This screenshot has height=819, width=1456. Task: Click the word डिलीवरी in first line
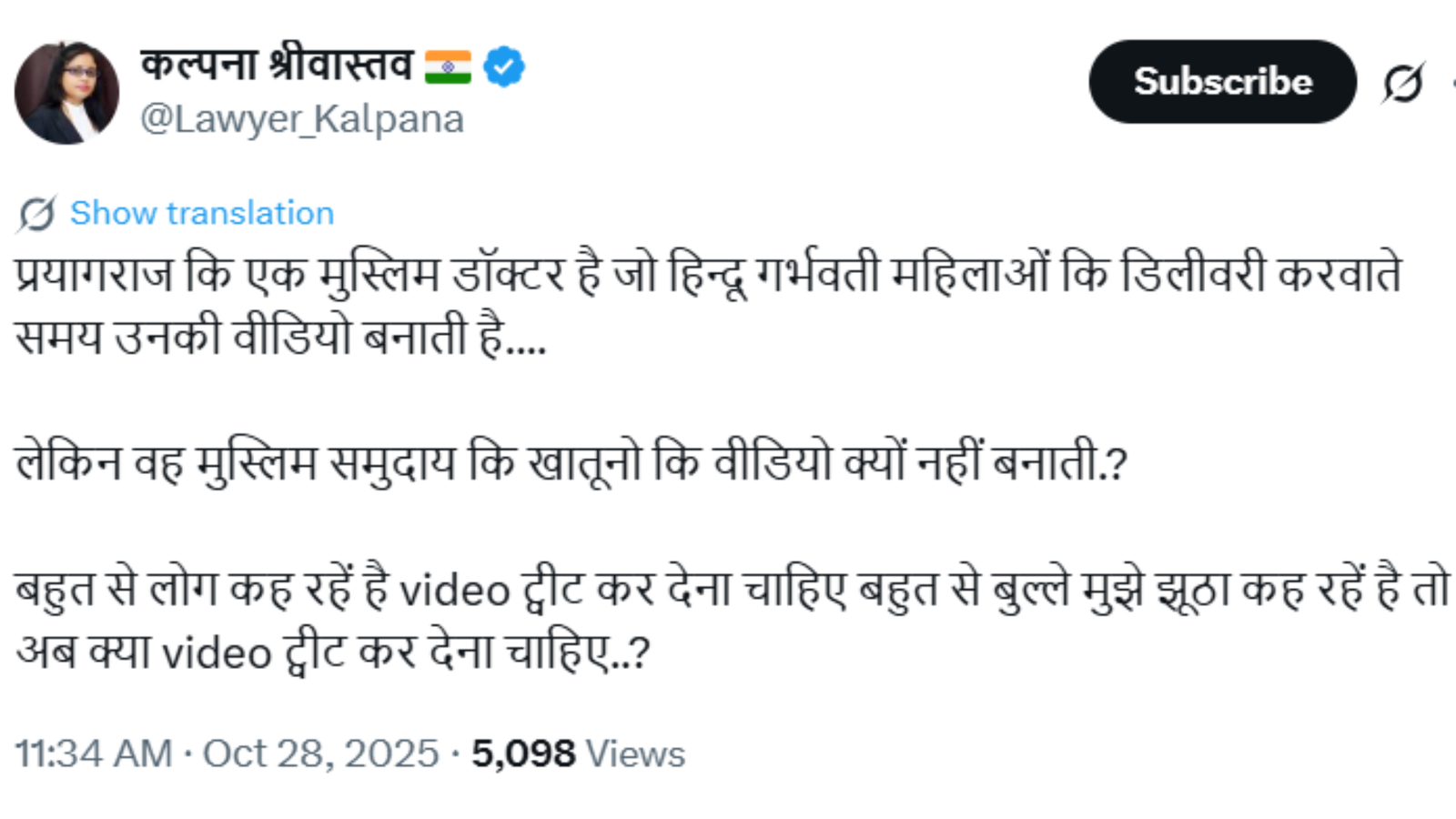tap(1192, 275)
